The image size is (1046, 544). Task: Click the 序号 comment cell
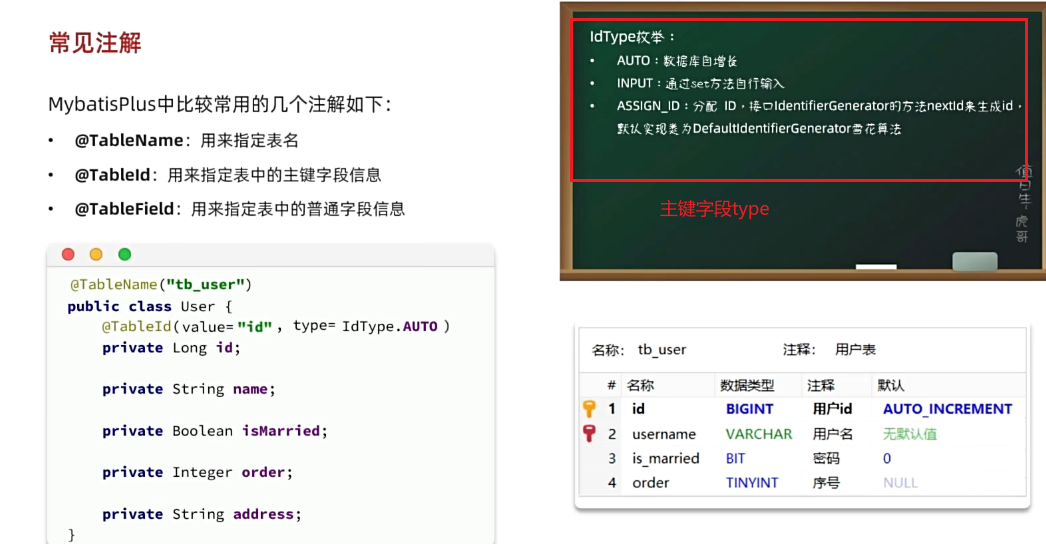coord(826,483)
